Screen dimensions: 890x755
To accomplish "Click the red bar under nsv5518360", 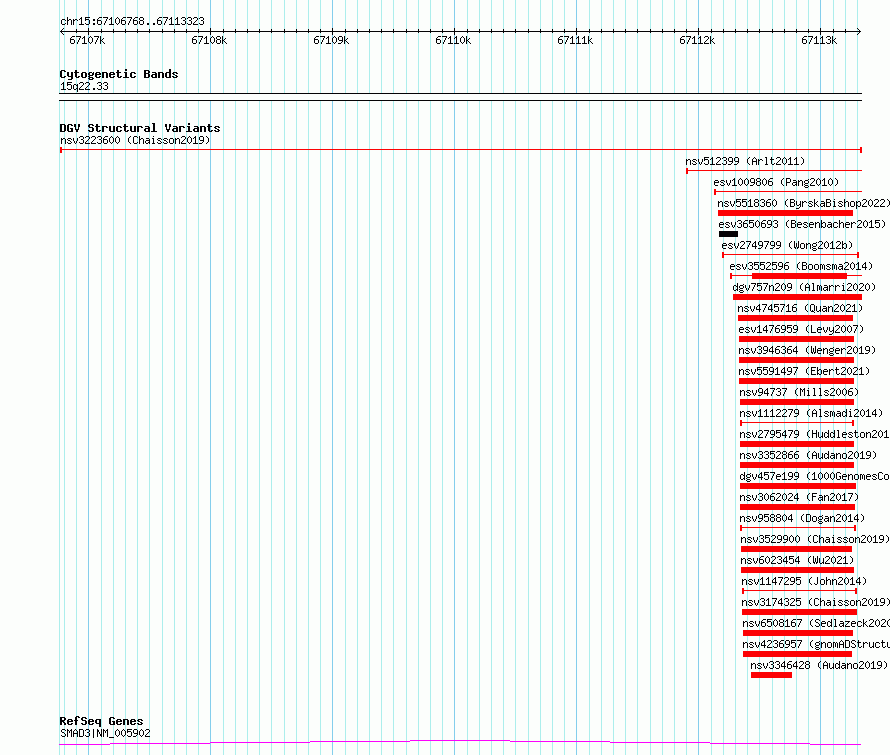I will tap(786, 213).
